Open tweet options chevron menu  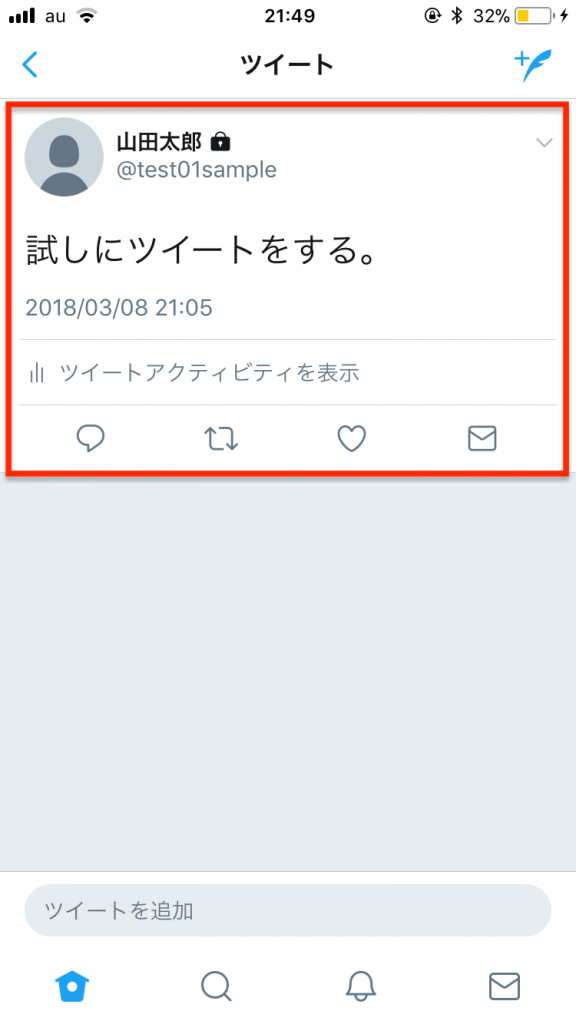tap(544, 142)
